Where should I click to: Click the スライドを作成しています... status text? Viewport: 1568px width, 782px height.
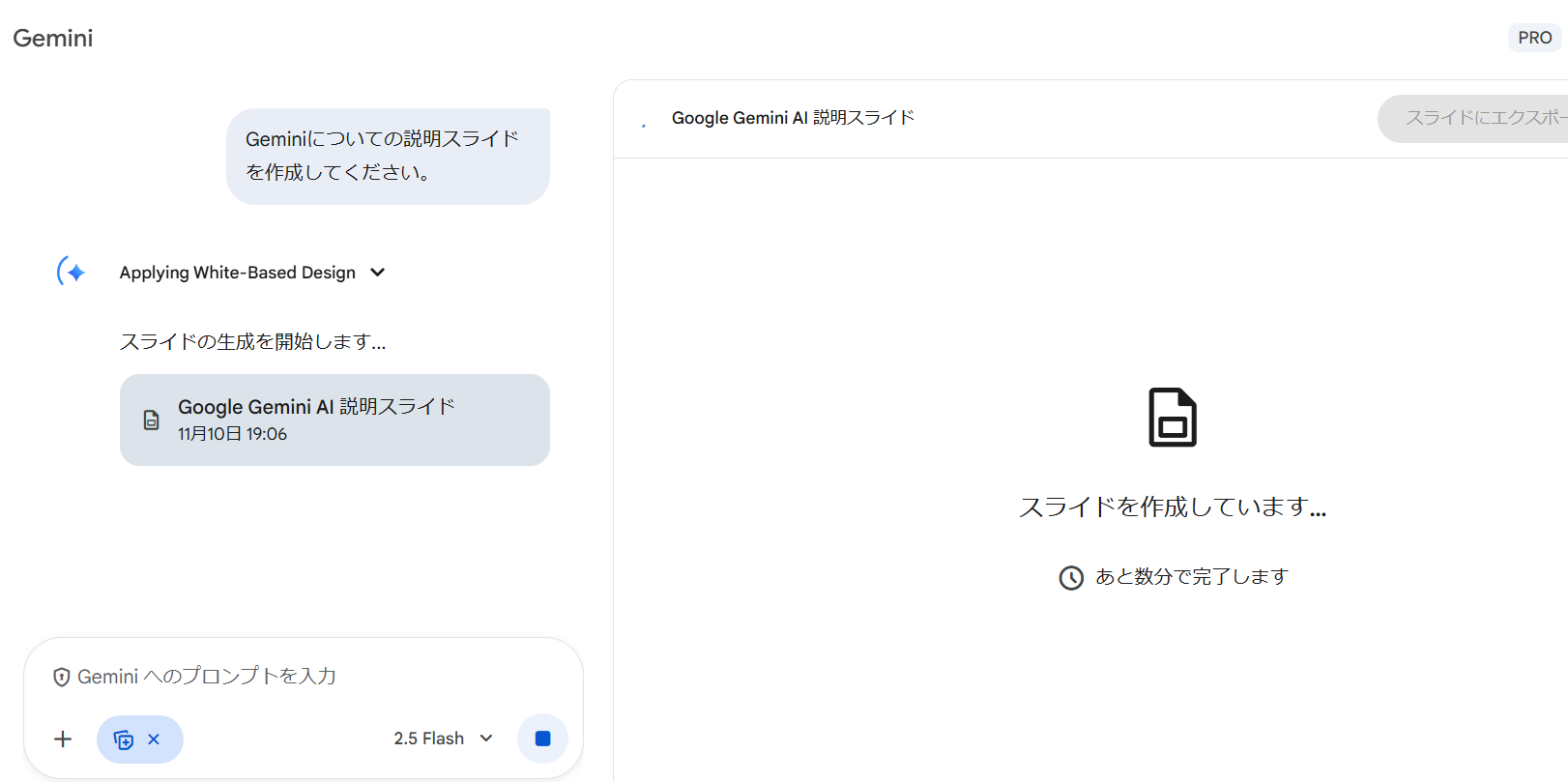(x=1173, y=507)
